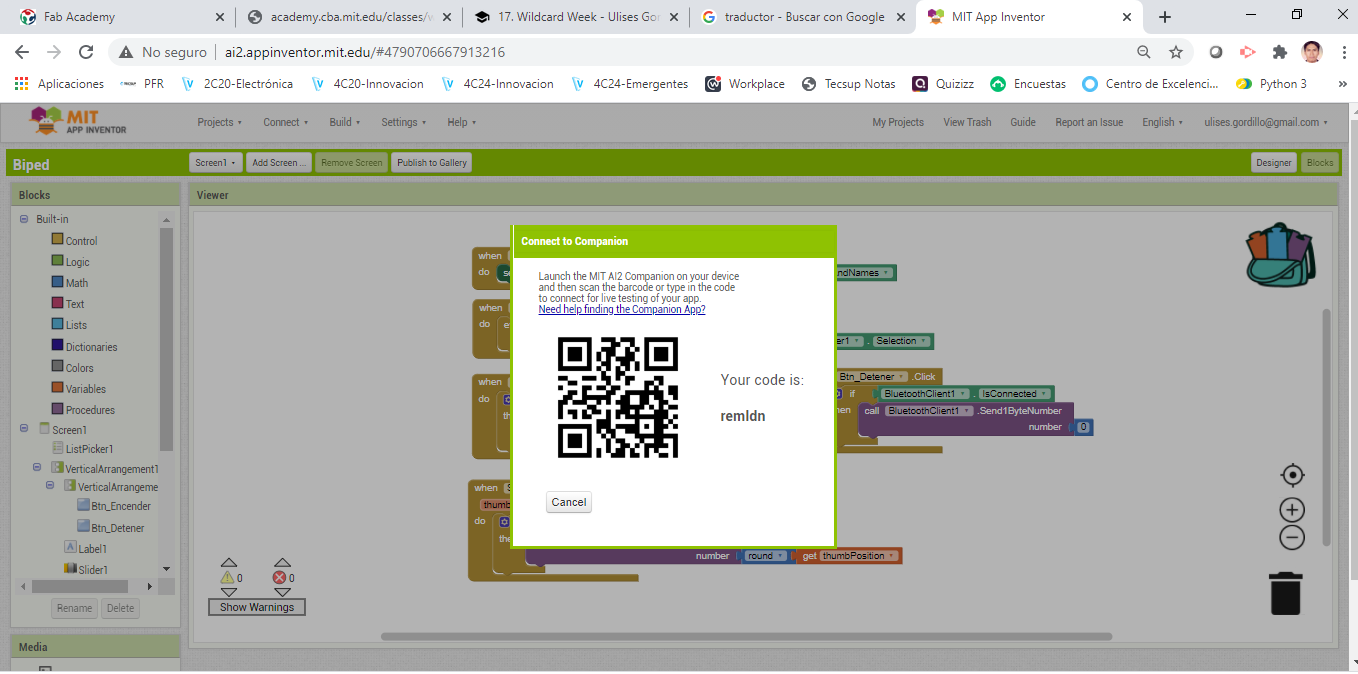Center workspace with the target icon
The height and width of the screenshot is (674, 1358).
1292,475
